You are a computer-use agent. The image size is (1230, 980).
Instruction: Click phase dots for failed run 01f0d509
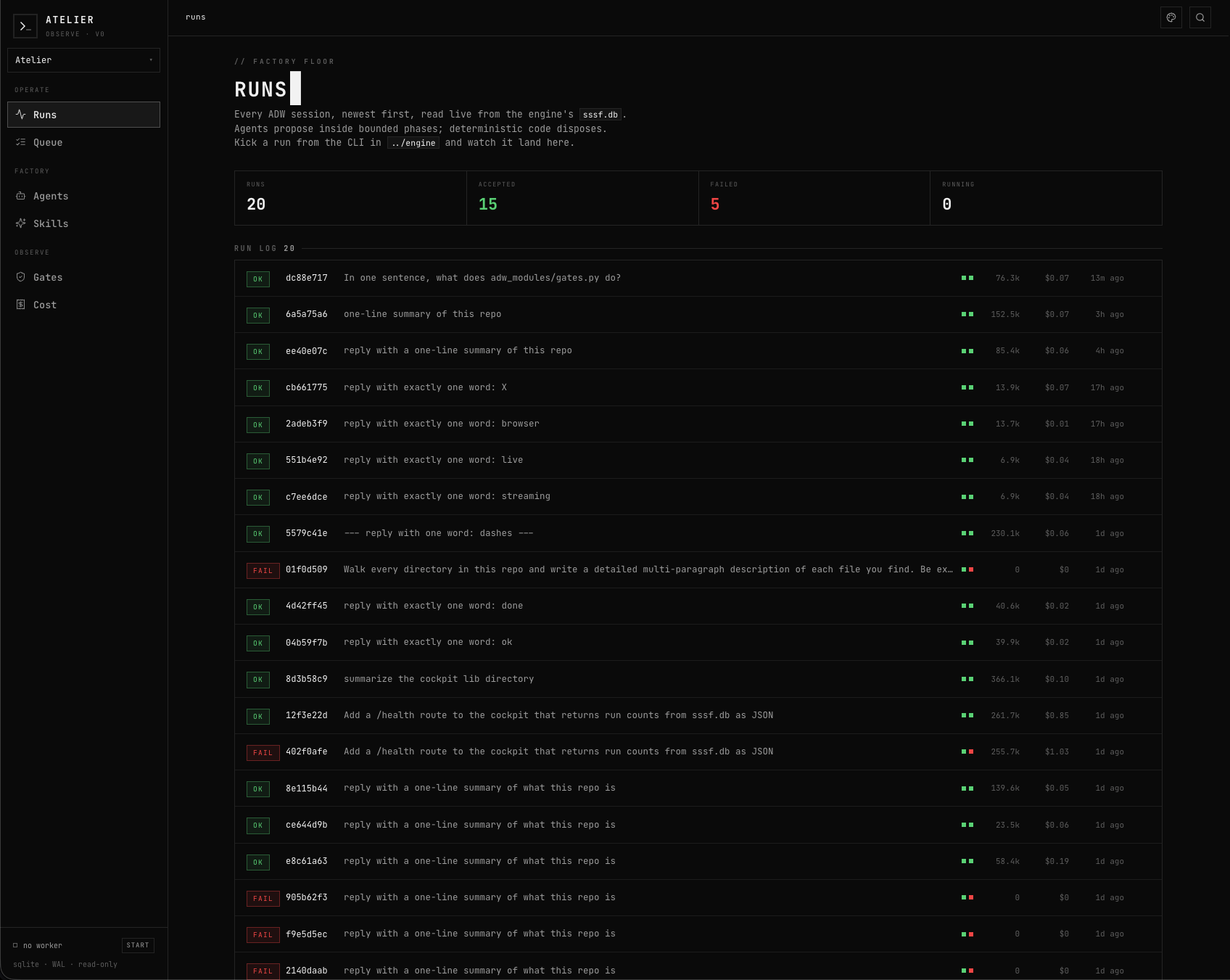(967, 569)
